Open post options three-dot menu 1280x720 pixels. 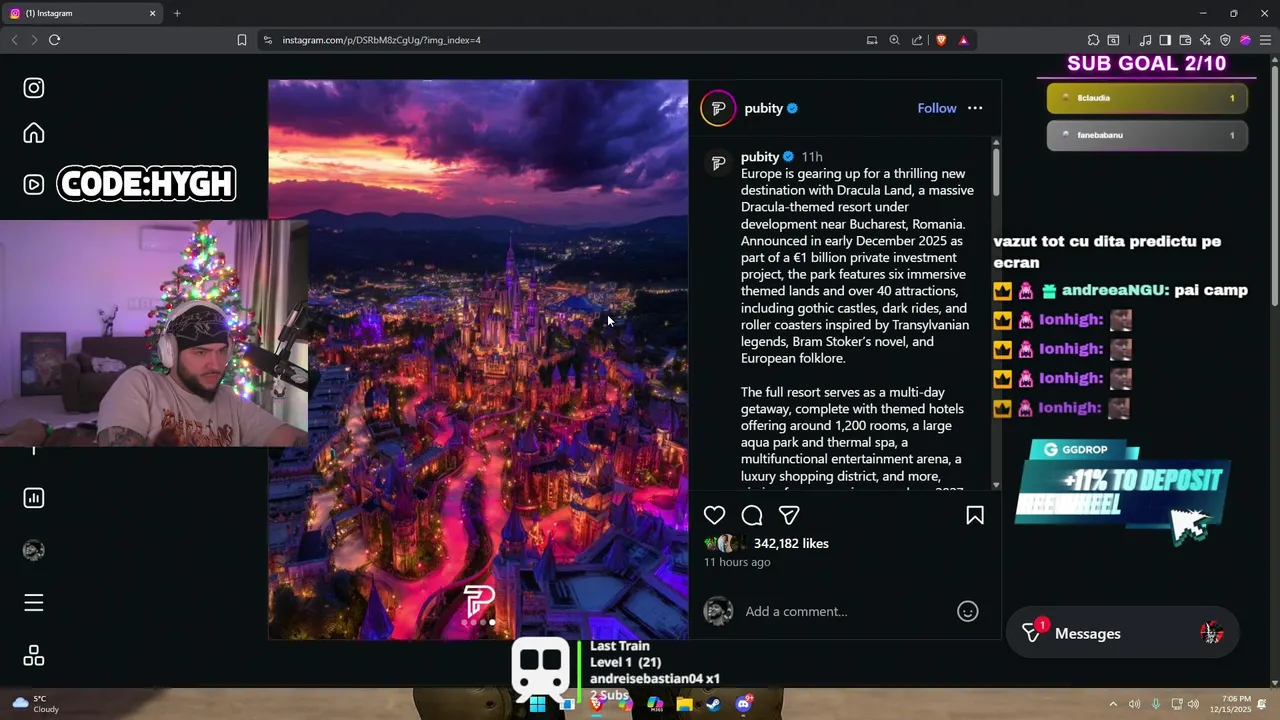(x=975, y=108)
